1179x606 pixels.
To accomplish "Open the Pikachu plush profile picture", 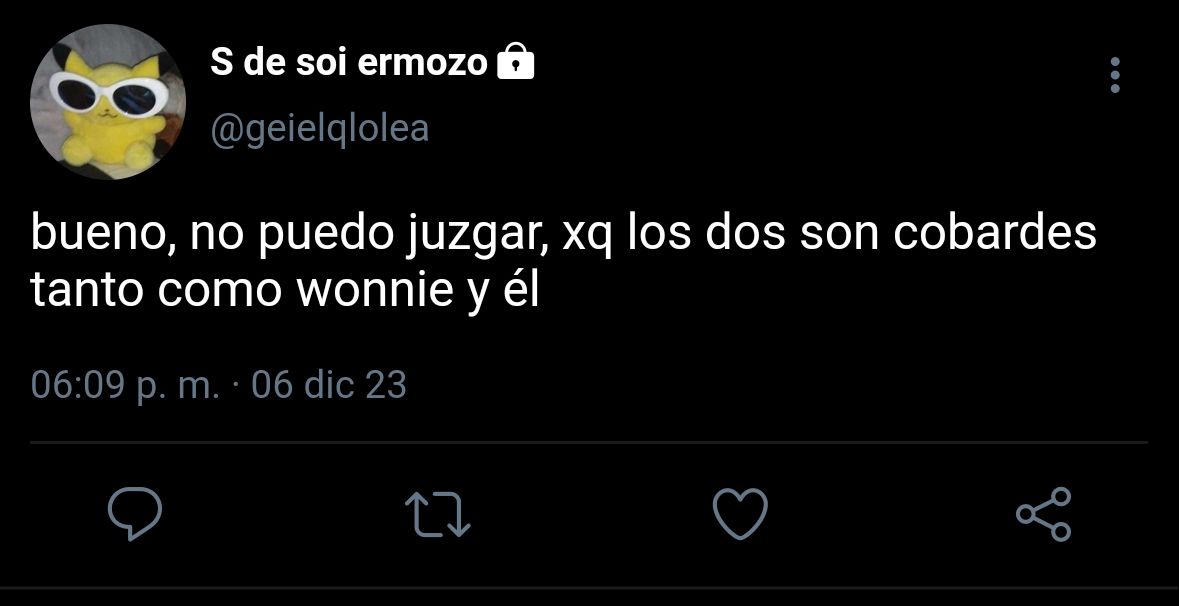I will (108, 102).
